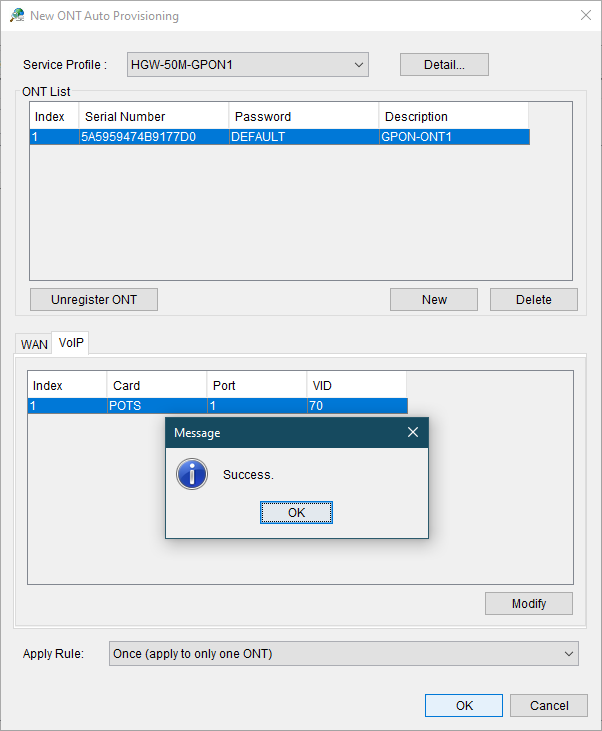The width and height of the screenshot is (602, 731).
Task: Close the Success message dialog
Action: (413, 433)
